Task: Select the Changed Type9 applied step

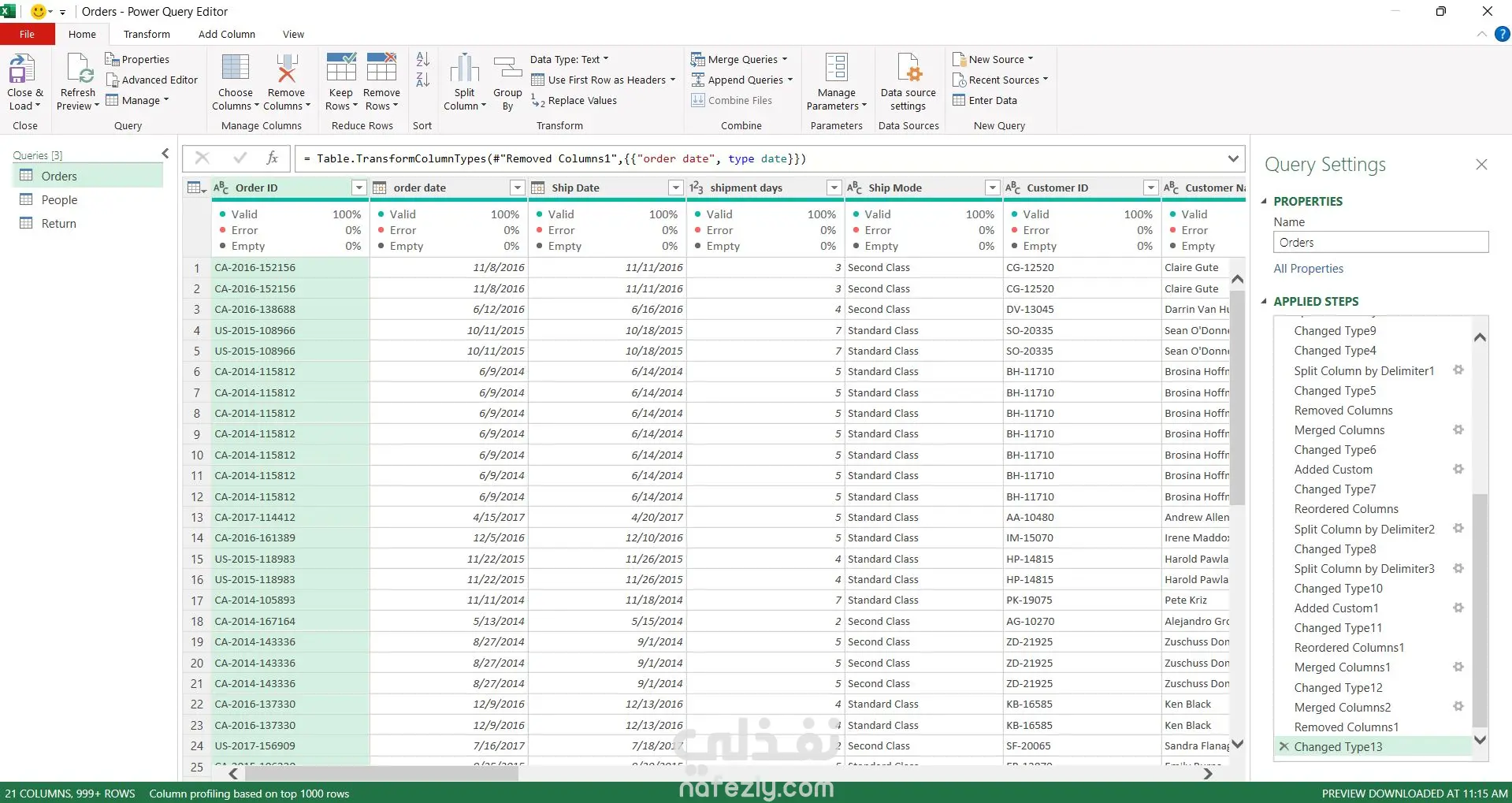Action: tap(1335, 331)
